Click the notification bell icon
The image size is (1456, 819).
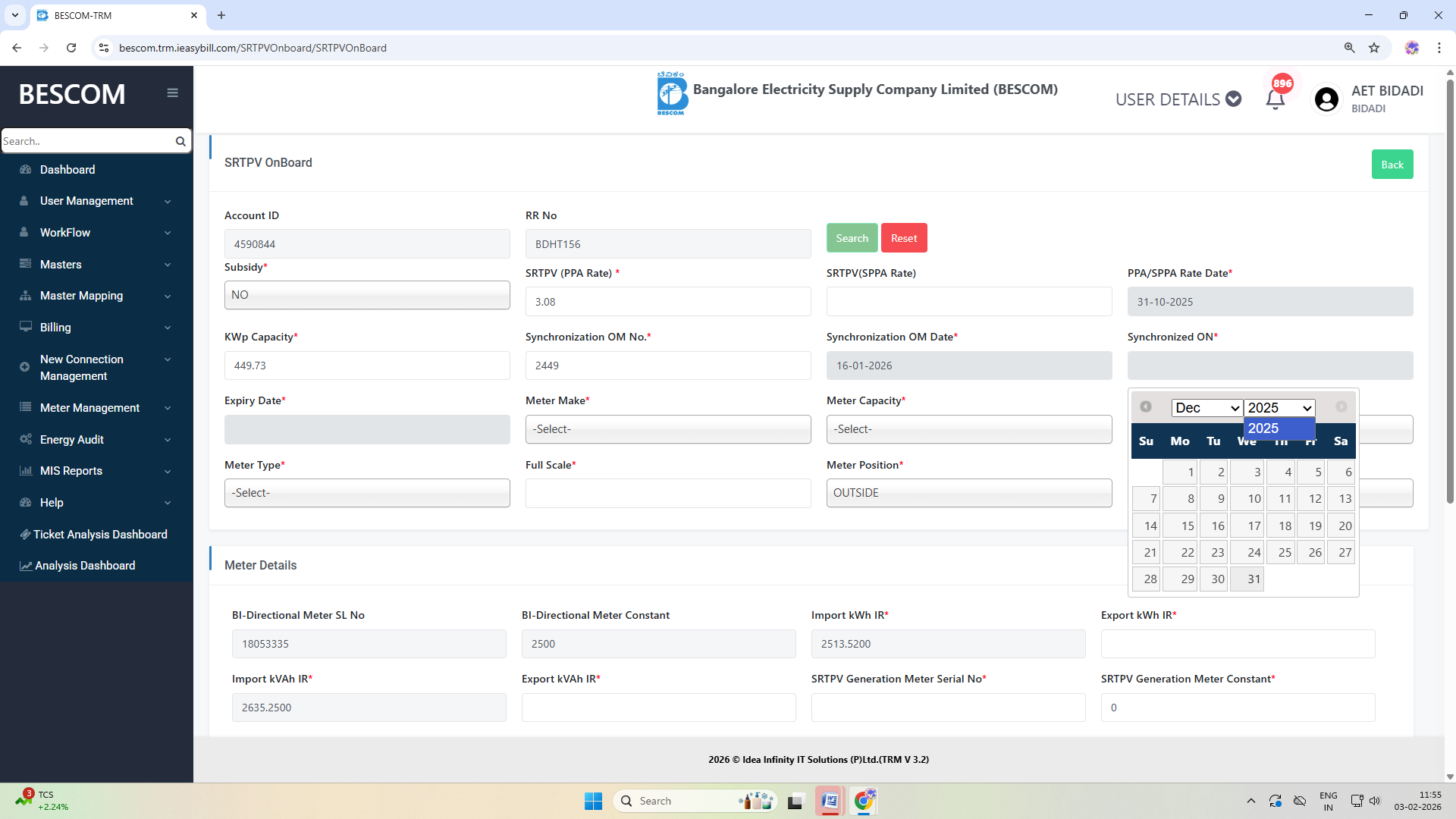pyautogui.click(x=1275, y=99)
